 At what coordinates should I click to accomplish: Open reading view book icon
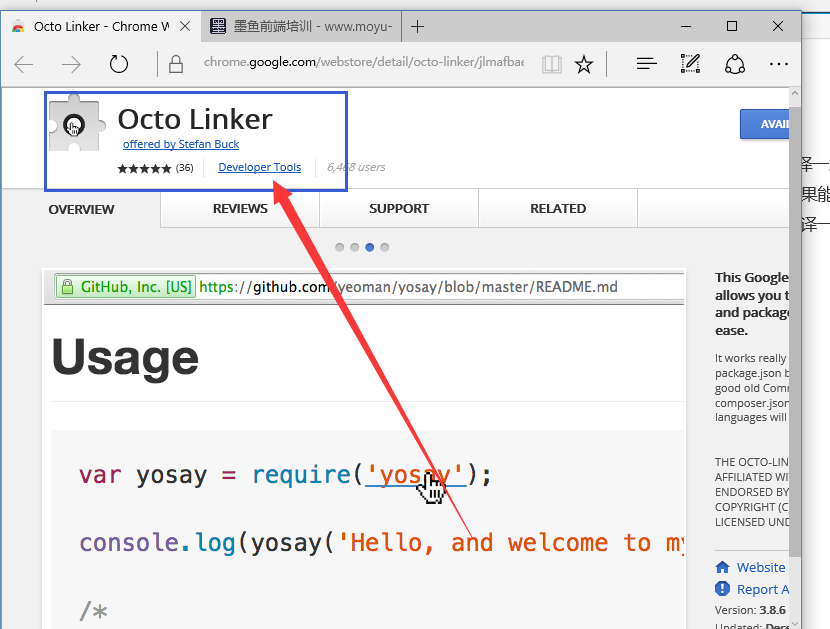pyautogui.click(x=551, y=65)
